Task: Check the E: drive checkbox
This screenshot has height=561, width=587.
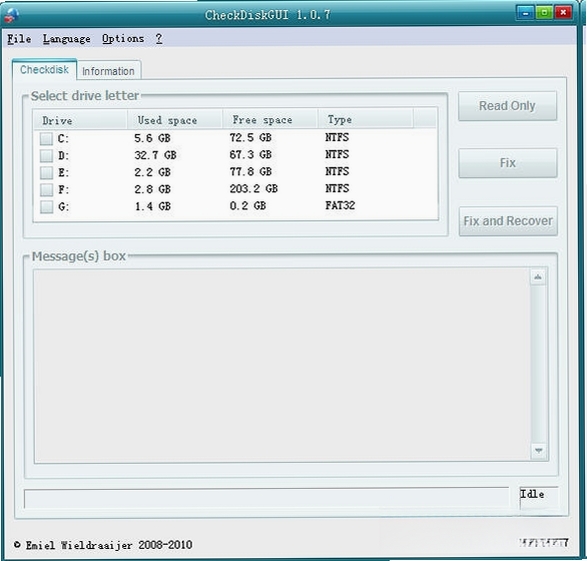Action: click(46, 173)
